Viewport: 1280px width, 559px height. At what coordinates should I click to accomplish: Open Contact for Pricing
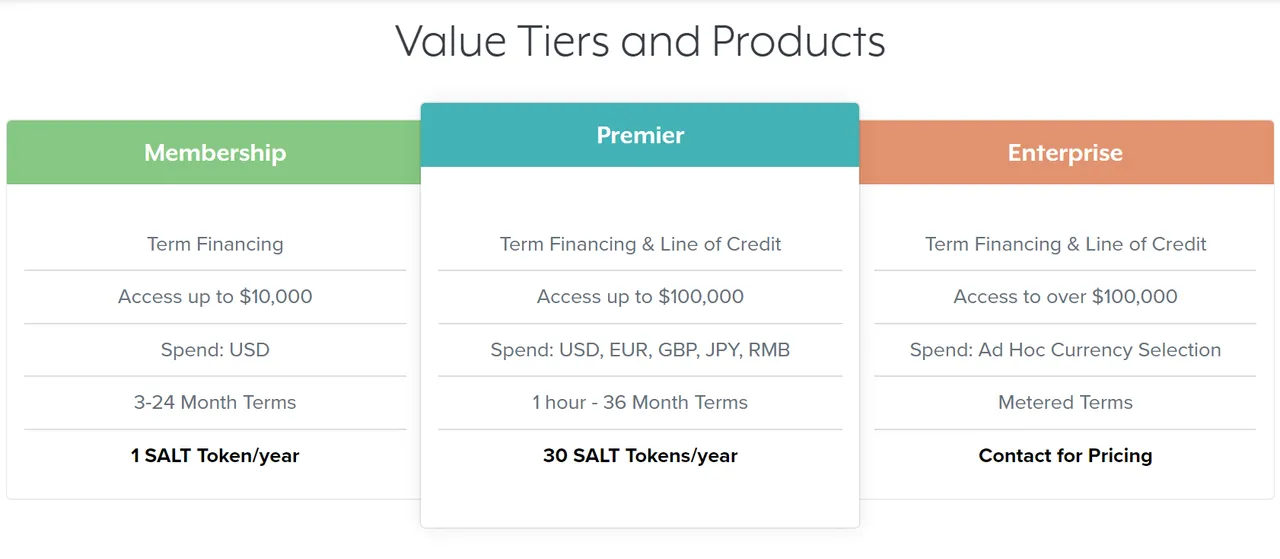(1065, 456)
